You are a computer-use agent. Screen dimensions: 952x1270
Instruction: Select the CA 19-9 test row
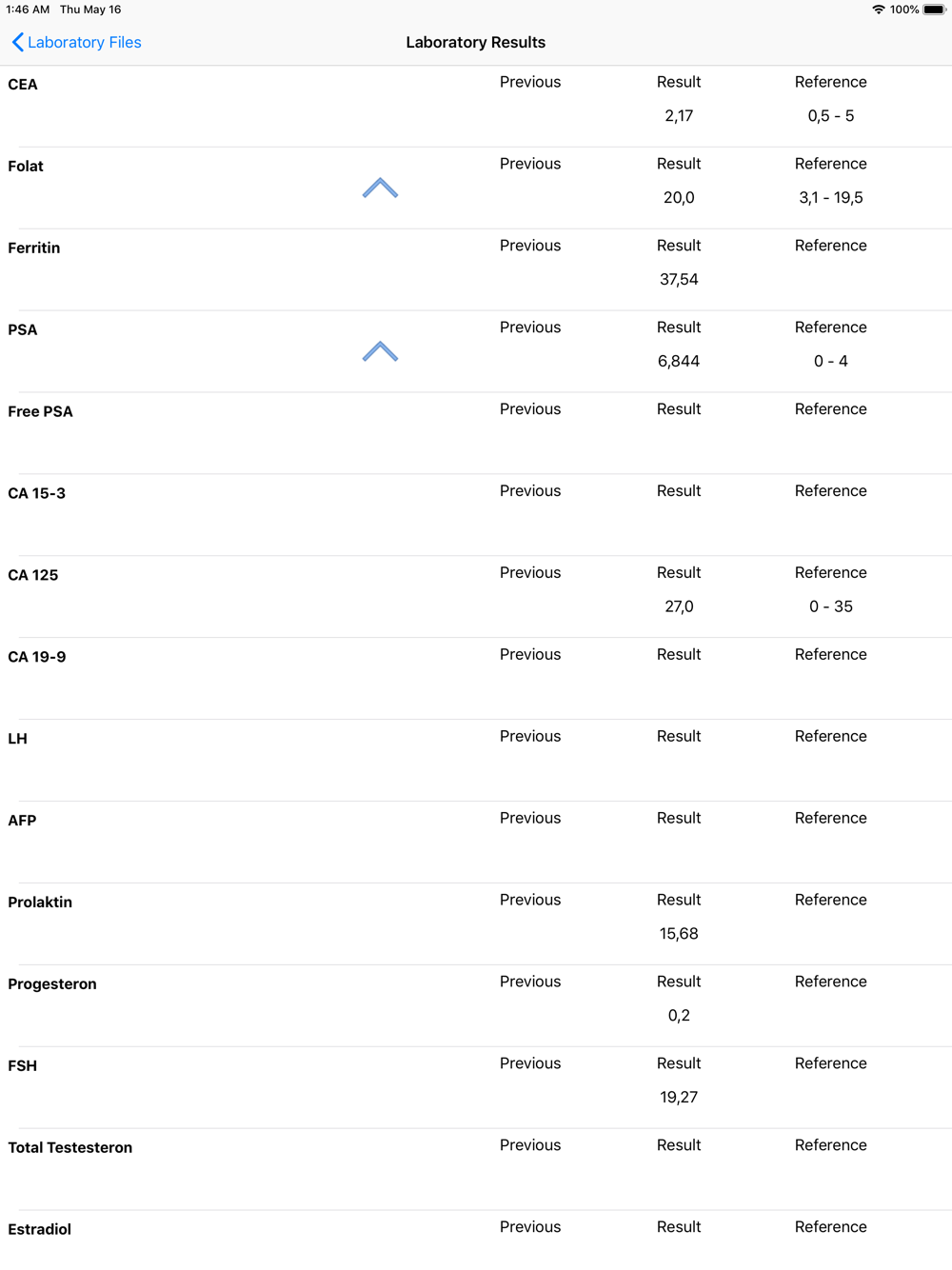(476, 679)
